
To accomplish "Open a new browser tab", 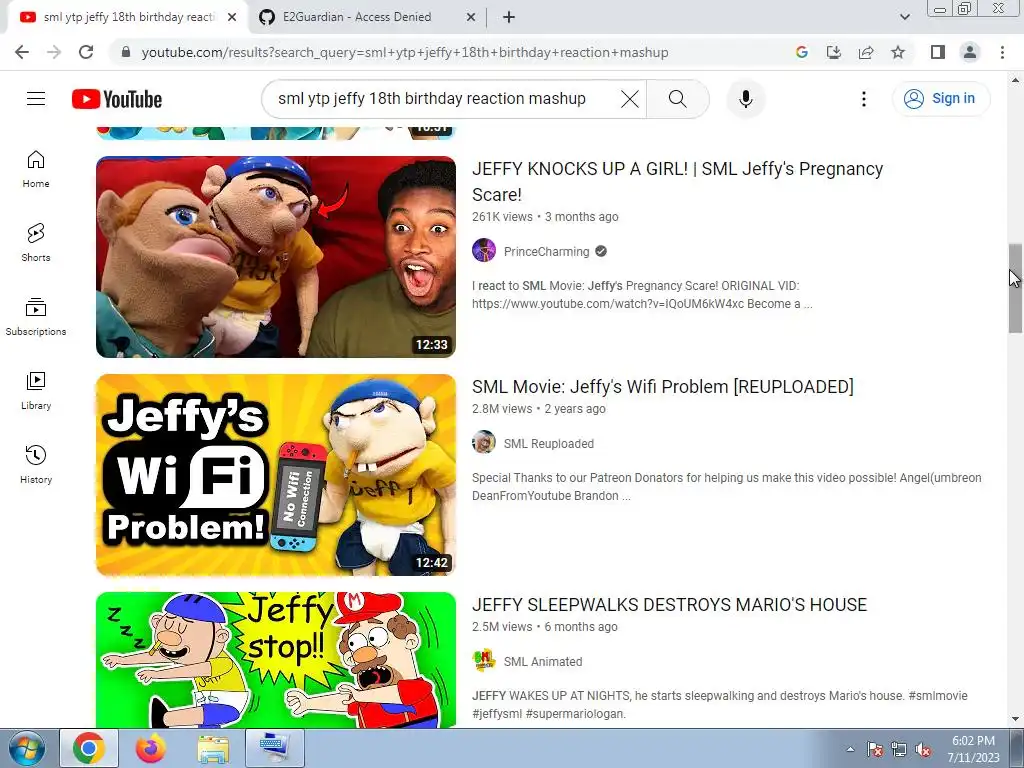I will point(509,18).
